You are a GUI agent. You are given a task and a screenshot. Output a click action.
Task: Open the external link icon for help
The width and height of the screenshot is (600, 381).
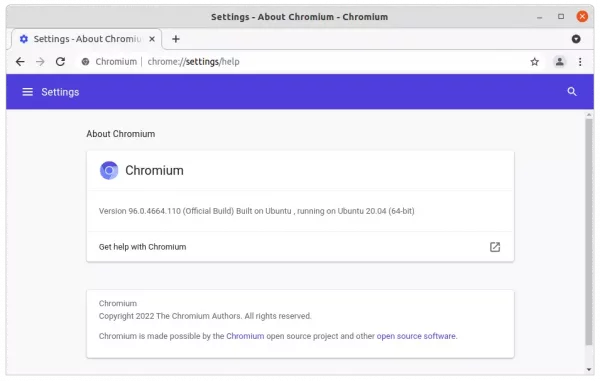pyautogui.click(x=495, y=247)
